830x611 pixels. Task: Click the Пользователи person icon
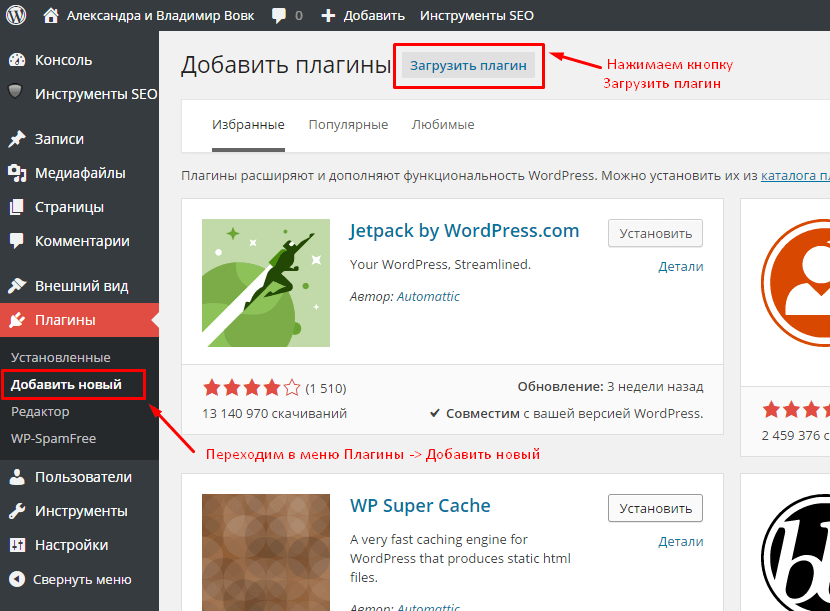click(17, 477)
